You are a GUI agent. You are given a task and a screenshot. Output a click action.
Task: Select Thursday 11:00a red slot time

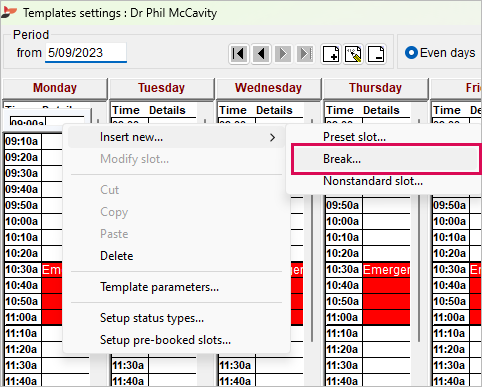click(343, 317)
